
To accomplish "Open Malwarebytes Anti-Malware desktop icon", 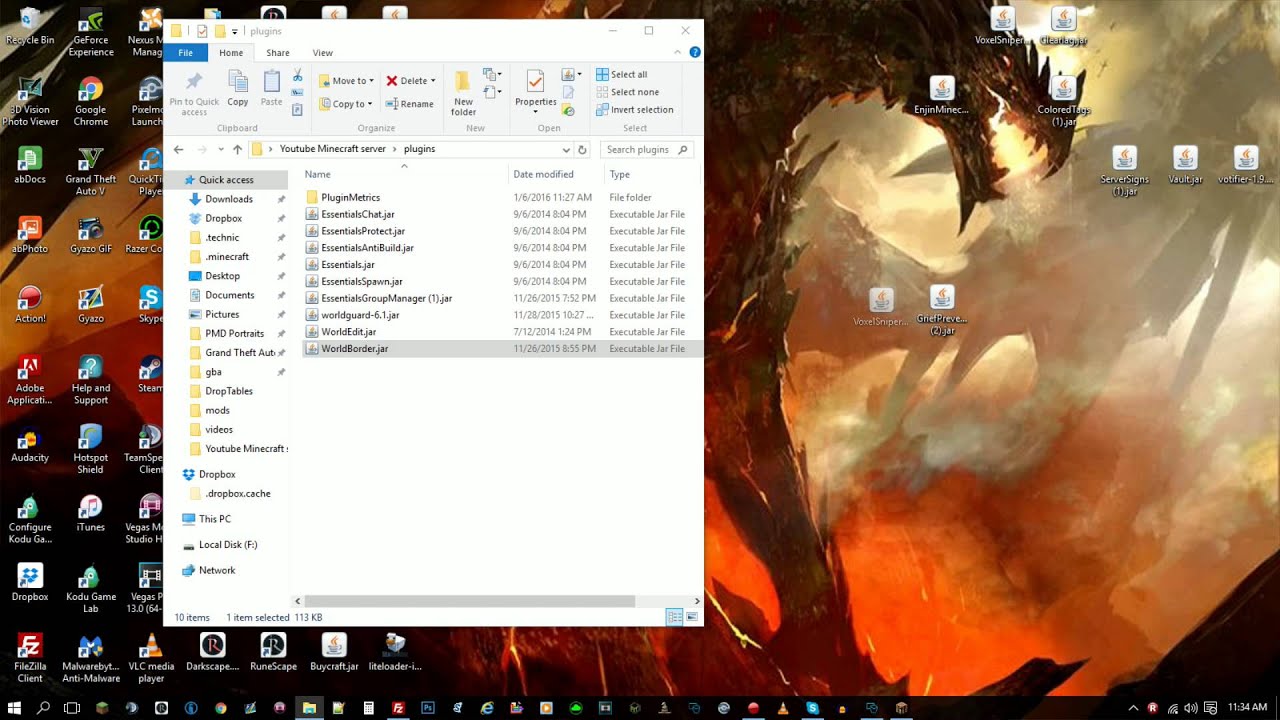I will point(90,657).
